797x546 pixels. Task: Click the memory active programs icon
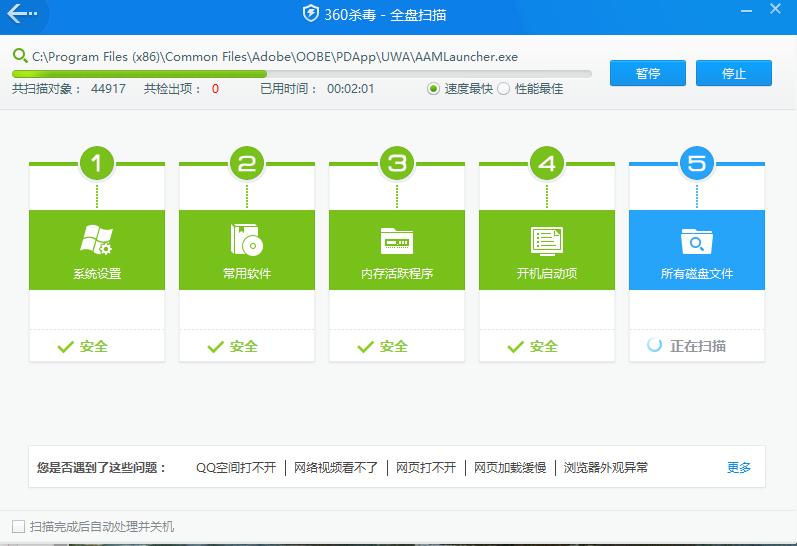(397, 240)
